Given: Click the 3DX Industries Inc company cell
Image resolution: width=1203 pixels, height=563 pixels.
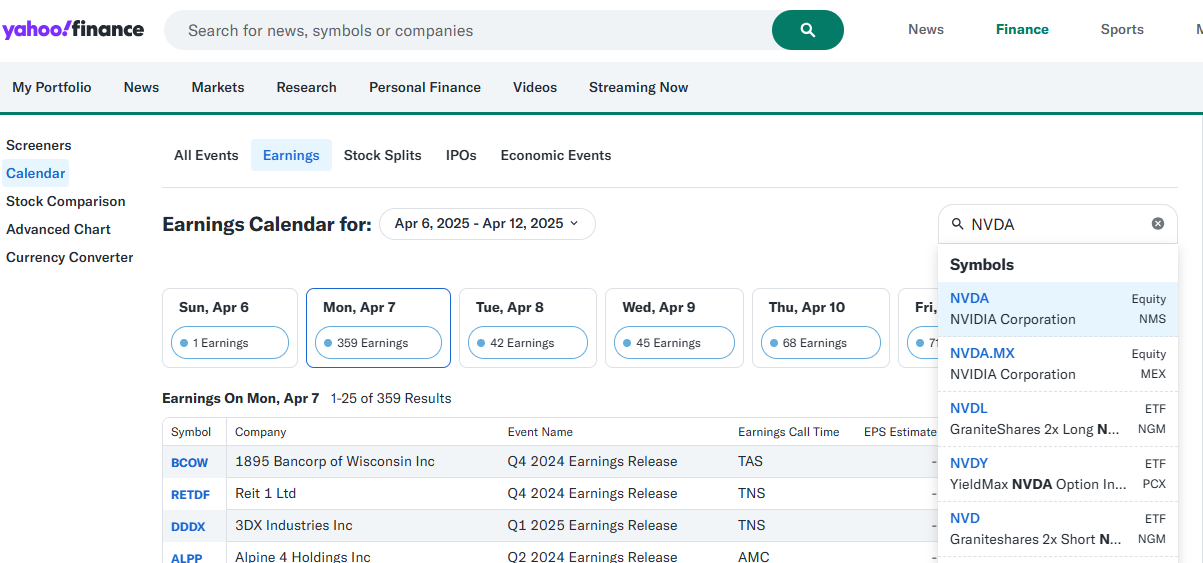Looking at the screenshot, I should [294, 525].
